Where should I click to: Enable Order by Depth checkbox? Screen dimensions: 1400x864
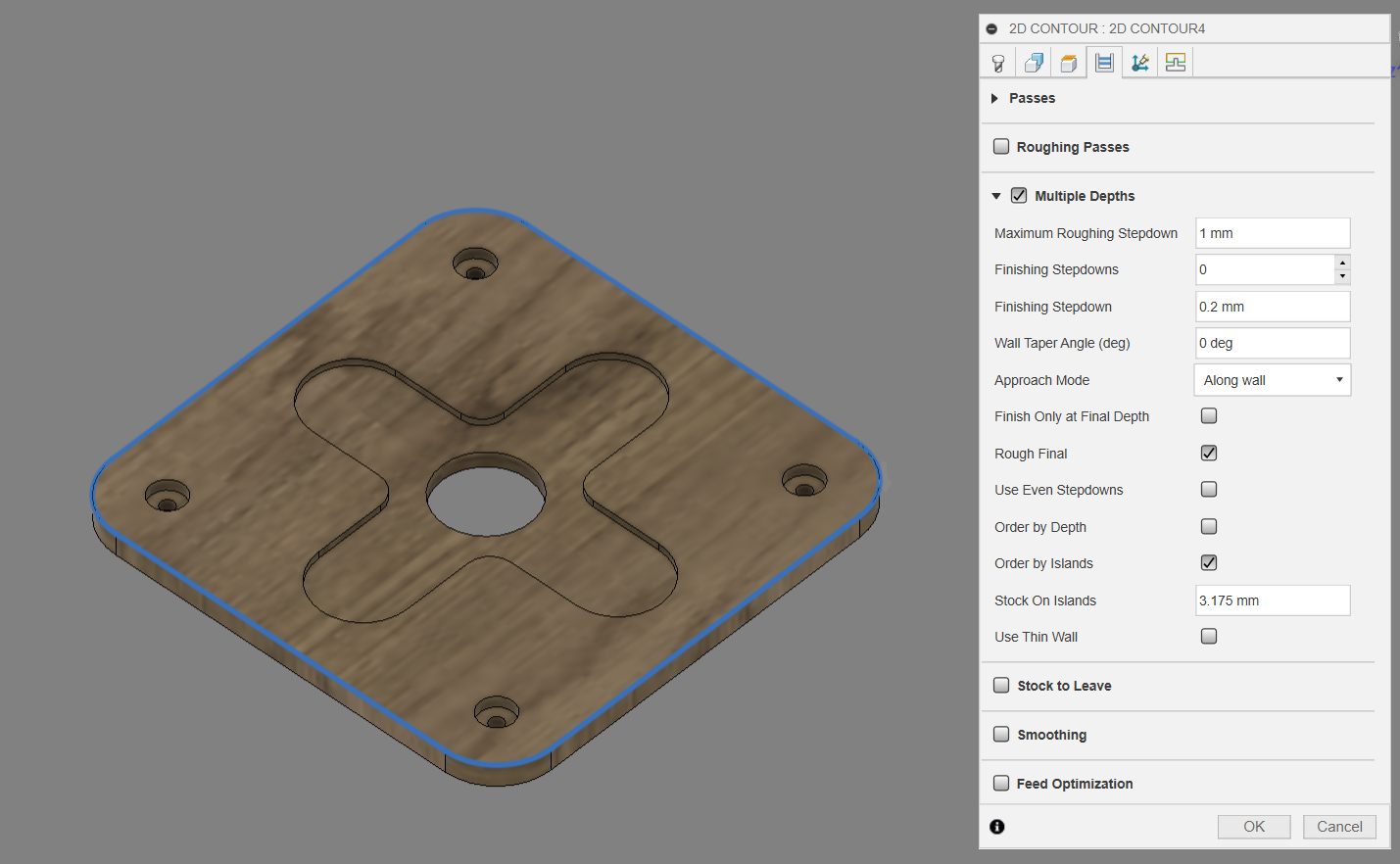point(1209,526)
